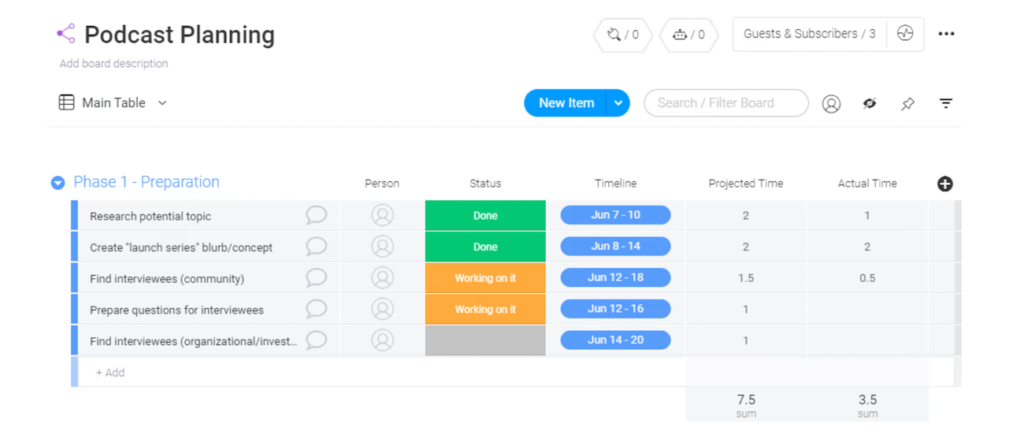Image resolution: width=1024 pixels, height=442 pixels.
Task: Open the filter lines icon in toolbar
Action: (946, 103)
